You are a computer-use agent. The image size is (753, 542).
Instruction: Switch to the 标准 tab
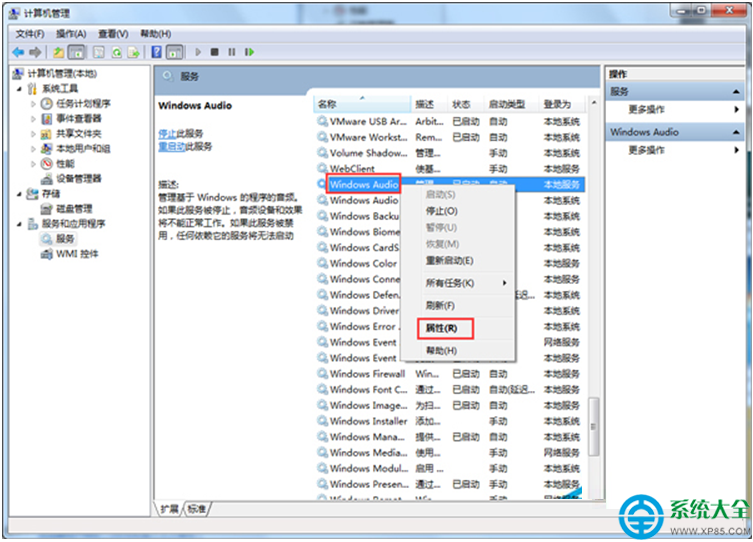pos(196,509)
